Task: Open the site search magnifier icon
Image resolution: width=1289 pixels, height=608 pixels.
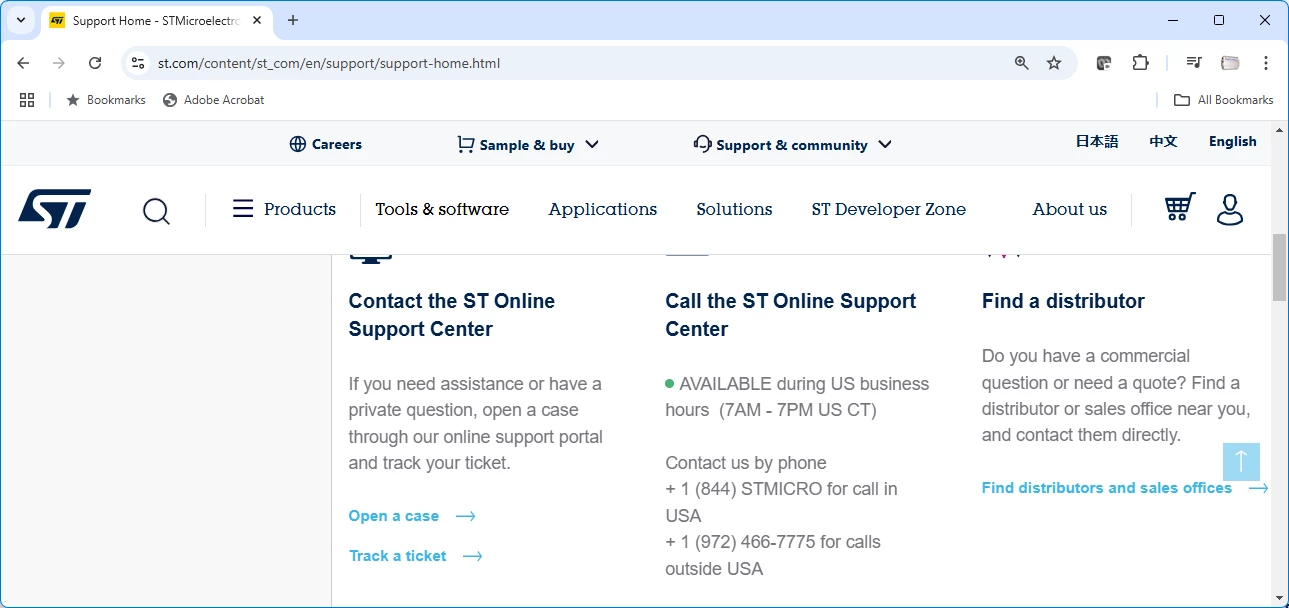Action: [x=156, y=211]
